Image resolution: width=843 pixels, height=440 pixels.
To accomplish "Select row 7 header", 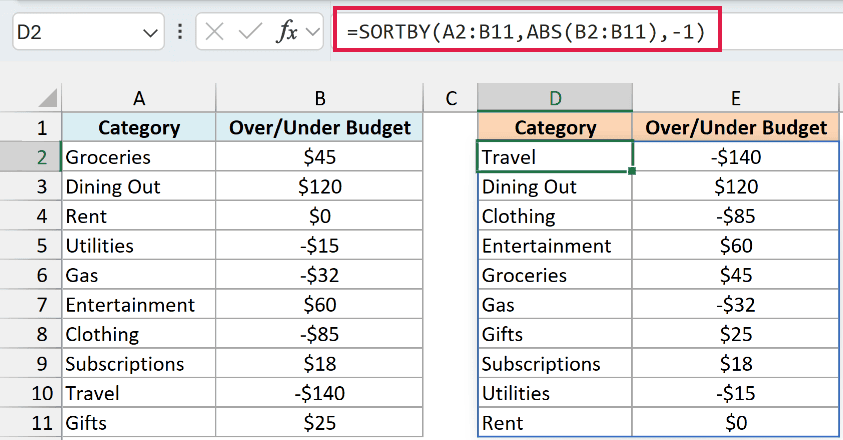I will (x=31, y=305).
